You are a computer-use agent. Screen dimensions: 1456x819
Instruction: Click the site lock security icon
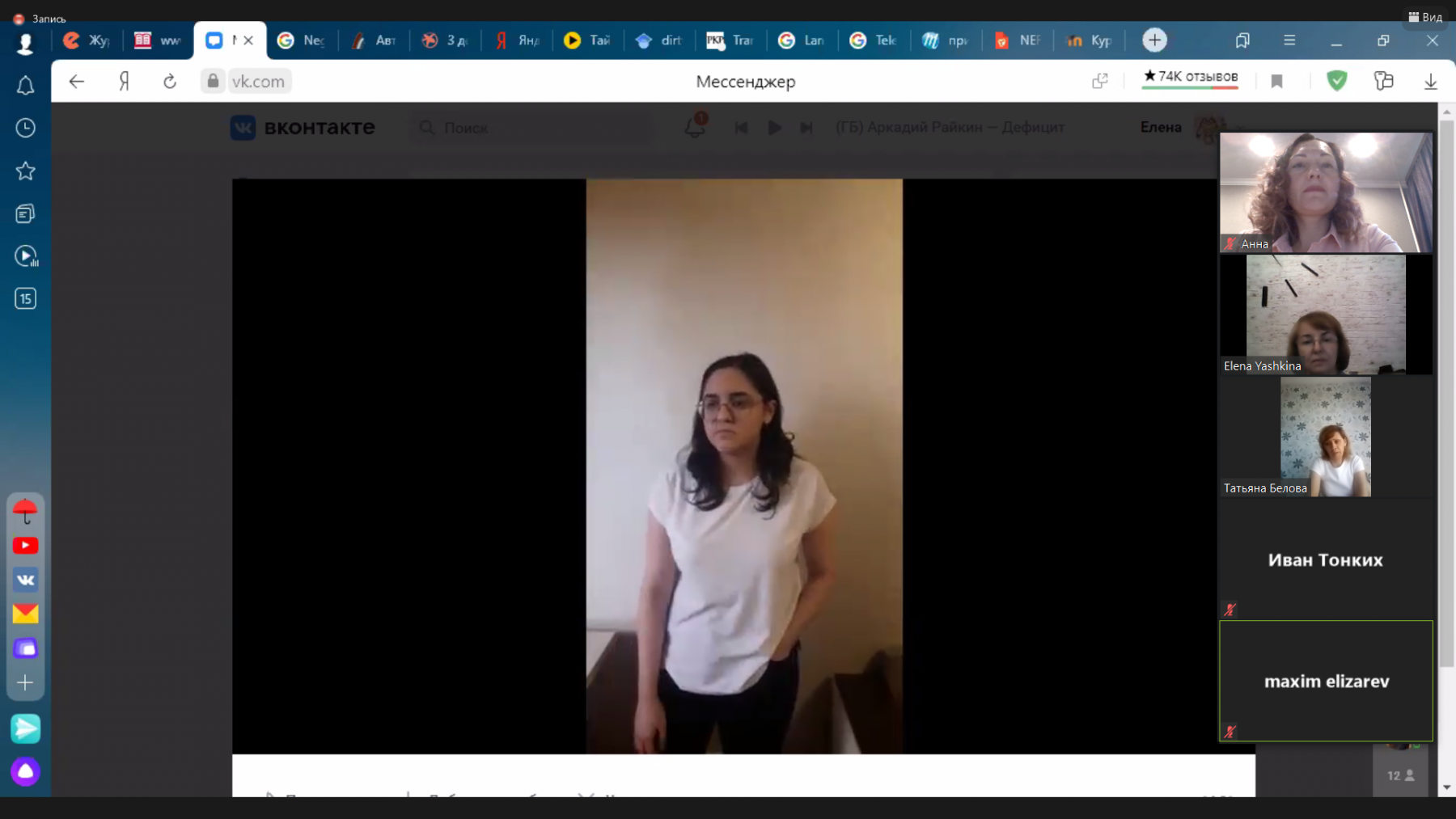[x=213, y=81]
